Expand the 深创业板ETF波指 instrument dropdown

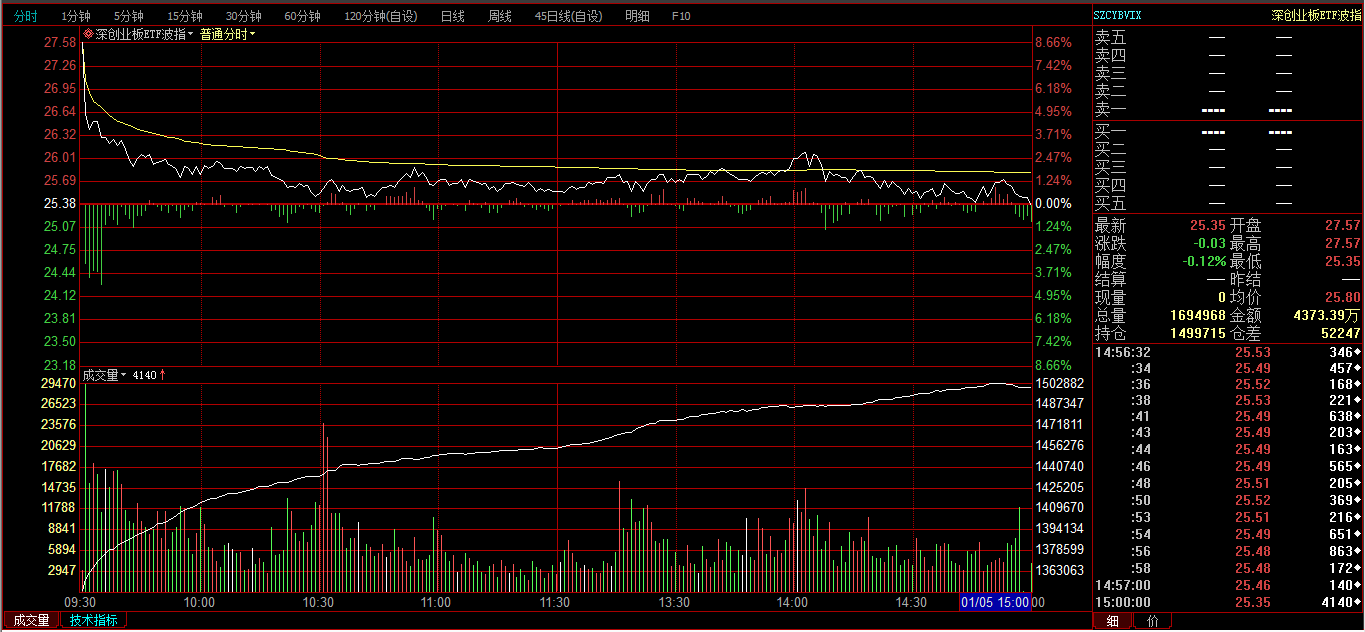tap(192, 34)
